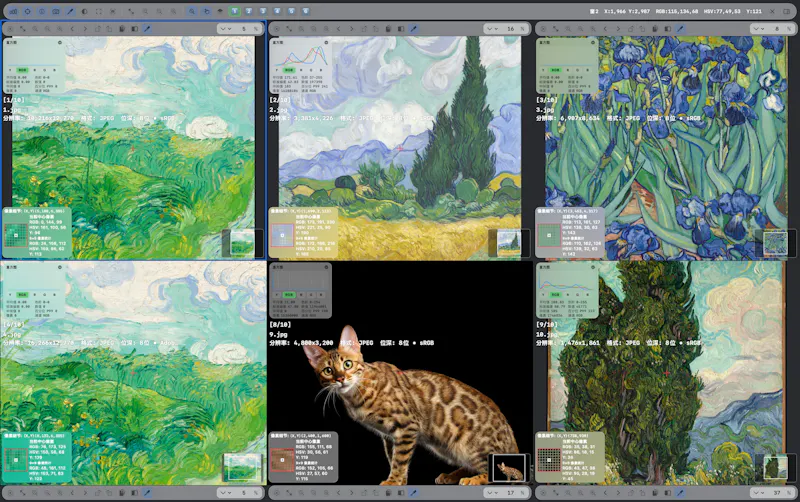Click the crosshair target icon in the main toolbar
Image resolution: width=800 pixels, height=502 pixels.
click(28, 11)
